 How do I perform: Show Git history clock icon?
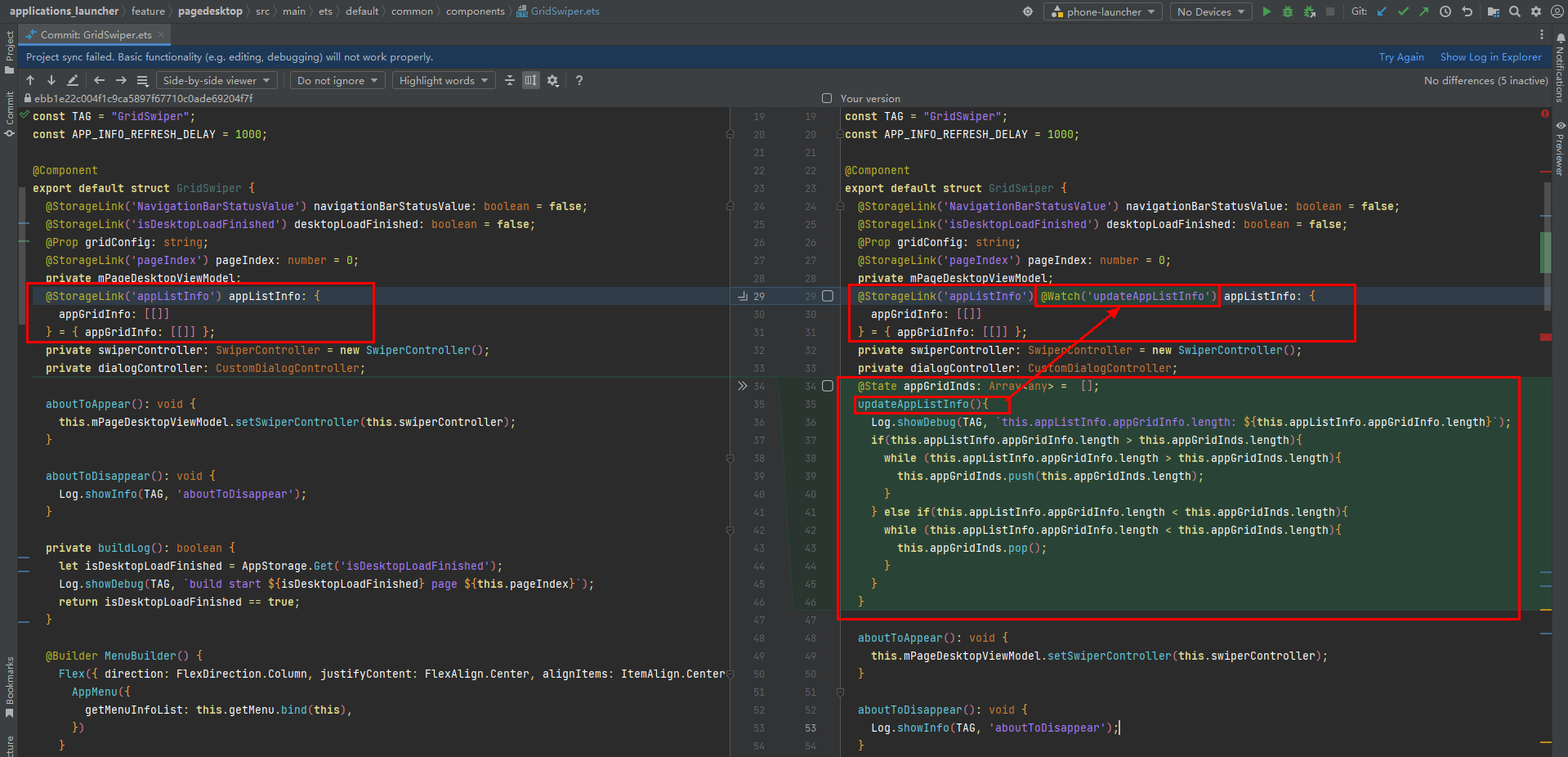[x=1445, y=11]
